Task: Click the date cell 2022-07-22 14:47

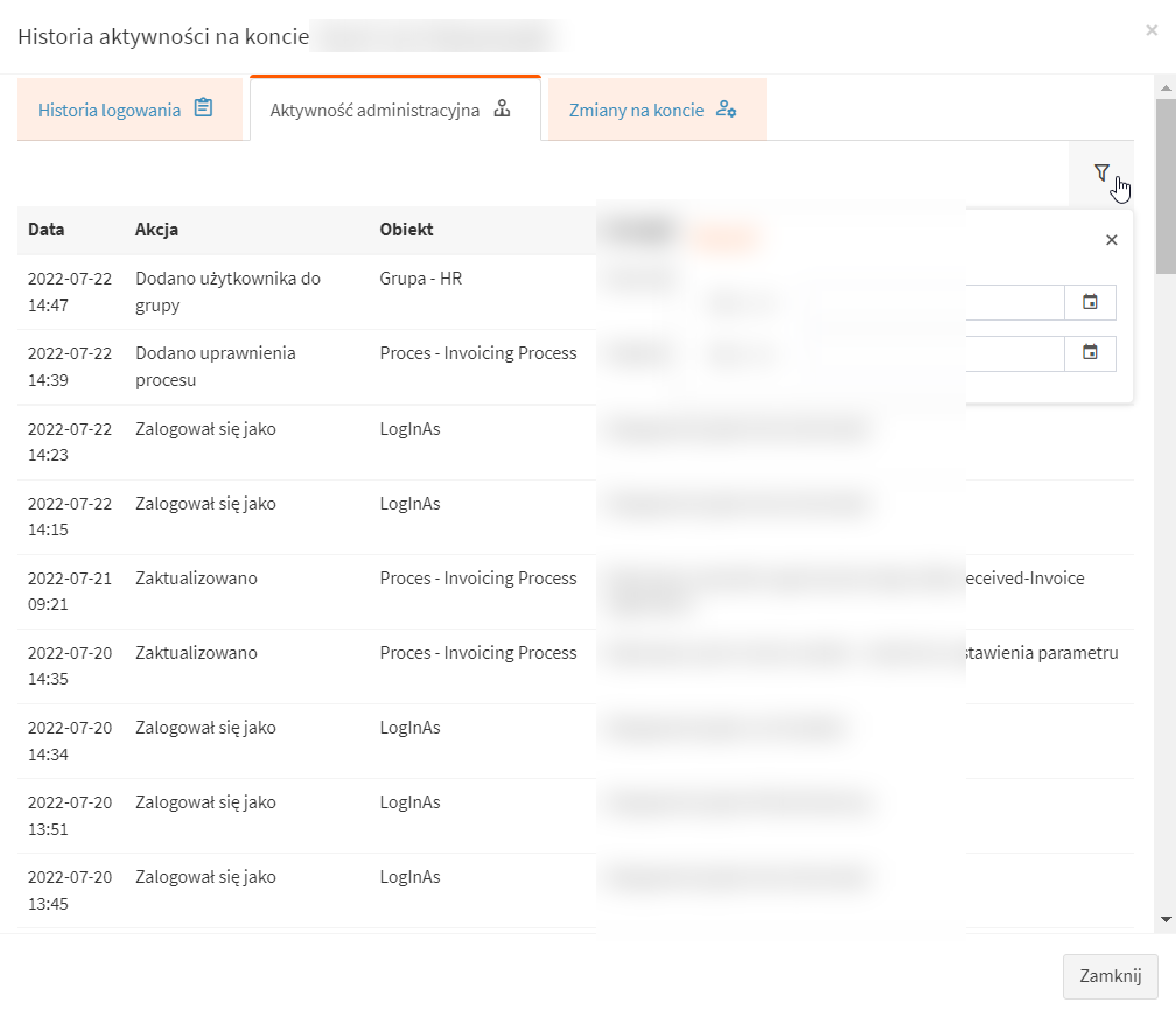Action: [x=70, y=292]
